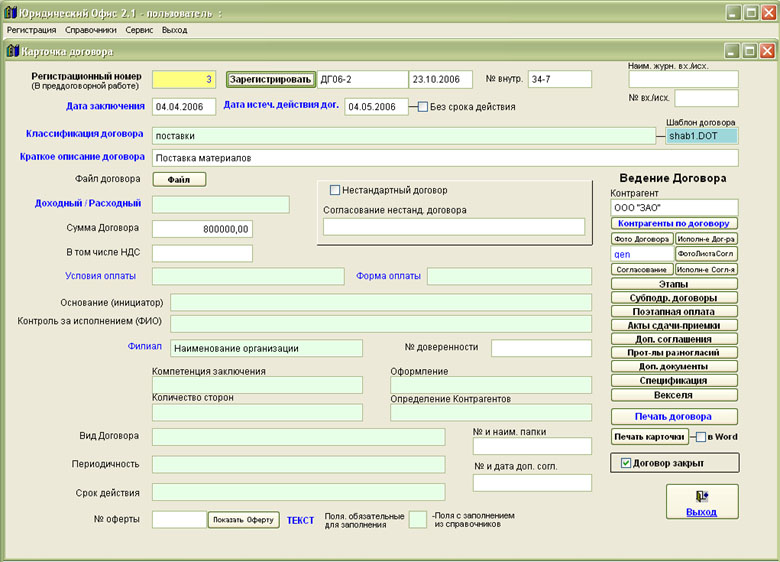The height and width of the screenshot is (562, 780).
Task: Open Контрагенты по договору
Action: tap(674, 223)
